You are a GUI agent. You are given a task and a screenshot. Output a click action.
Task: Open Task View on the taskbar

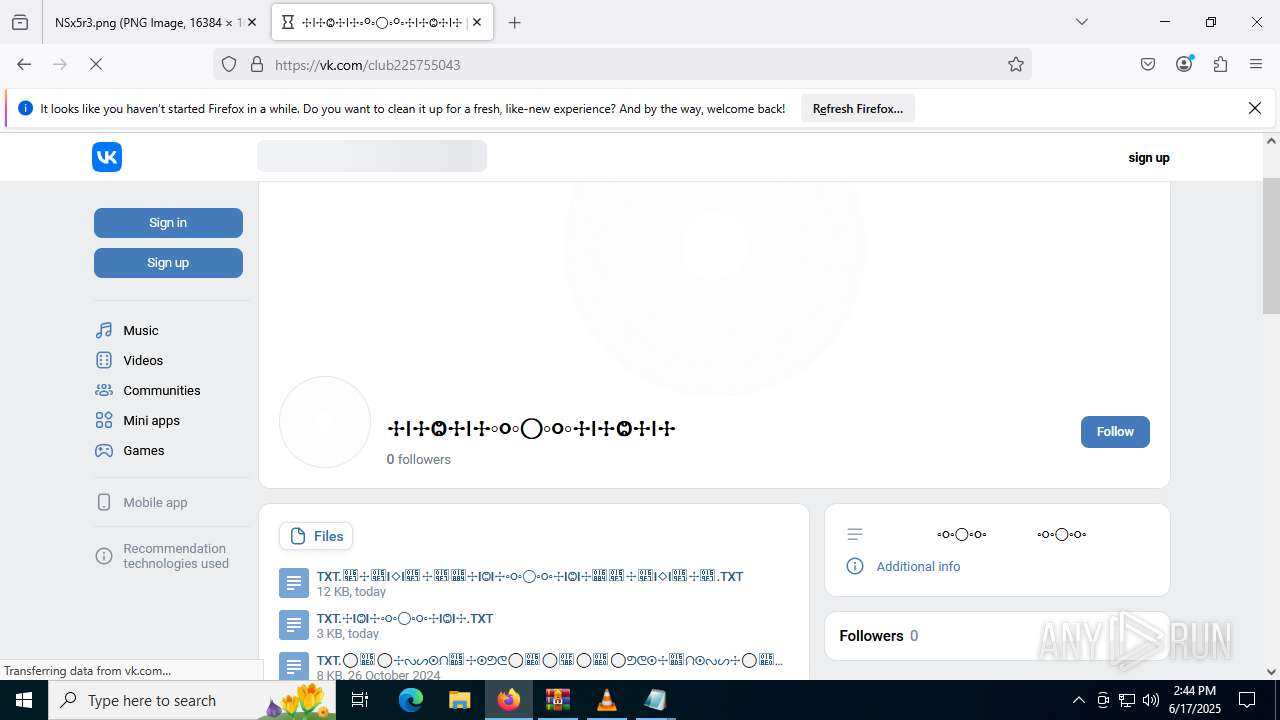tap(360, 700)
